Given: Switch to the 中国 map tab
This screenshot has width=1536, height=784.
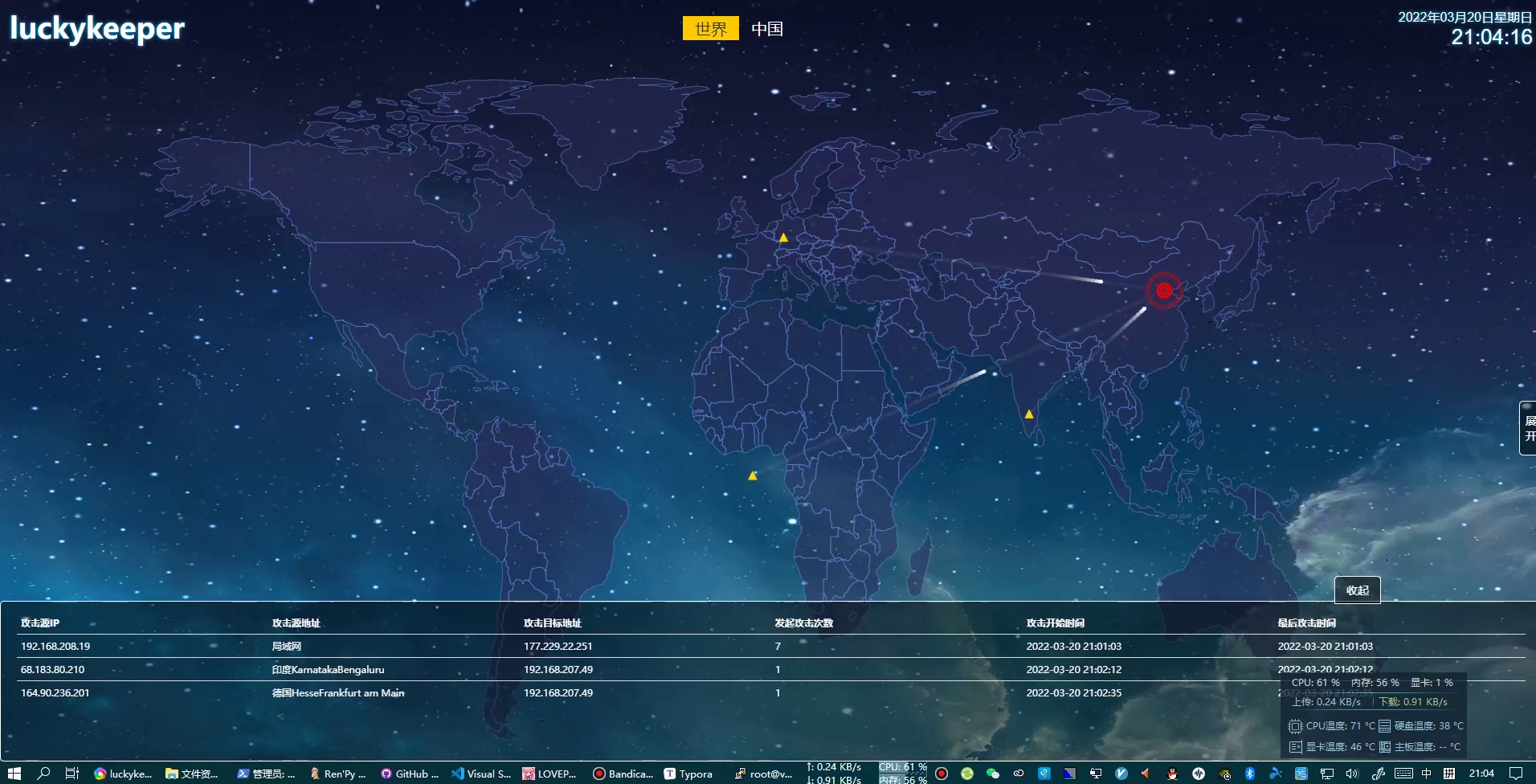Looking at the screenshot, I should click(766, 29).
